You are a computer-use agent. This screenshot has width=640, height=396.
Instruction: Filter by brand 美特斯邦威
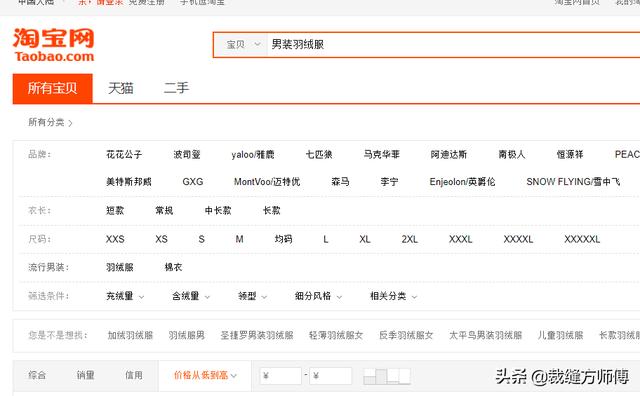pyautogui.click(x=129, y=182)
